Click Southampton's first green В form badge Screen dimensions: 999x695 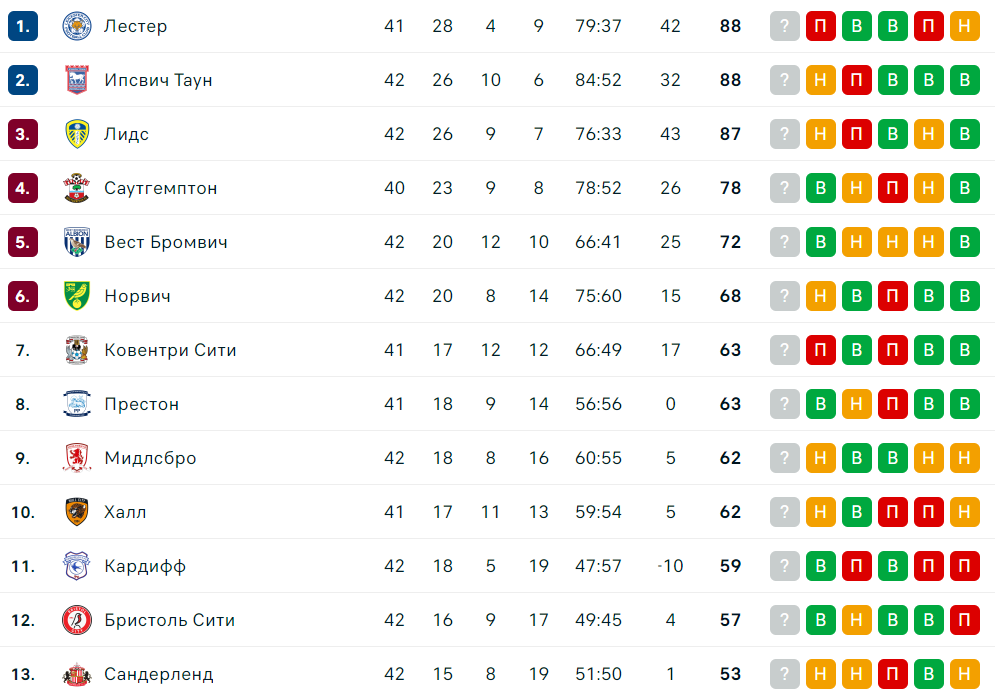821,188
